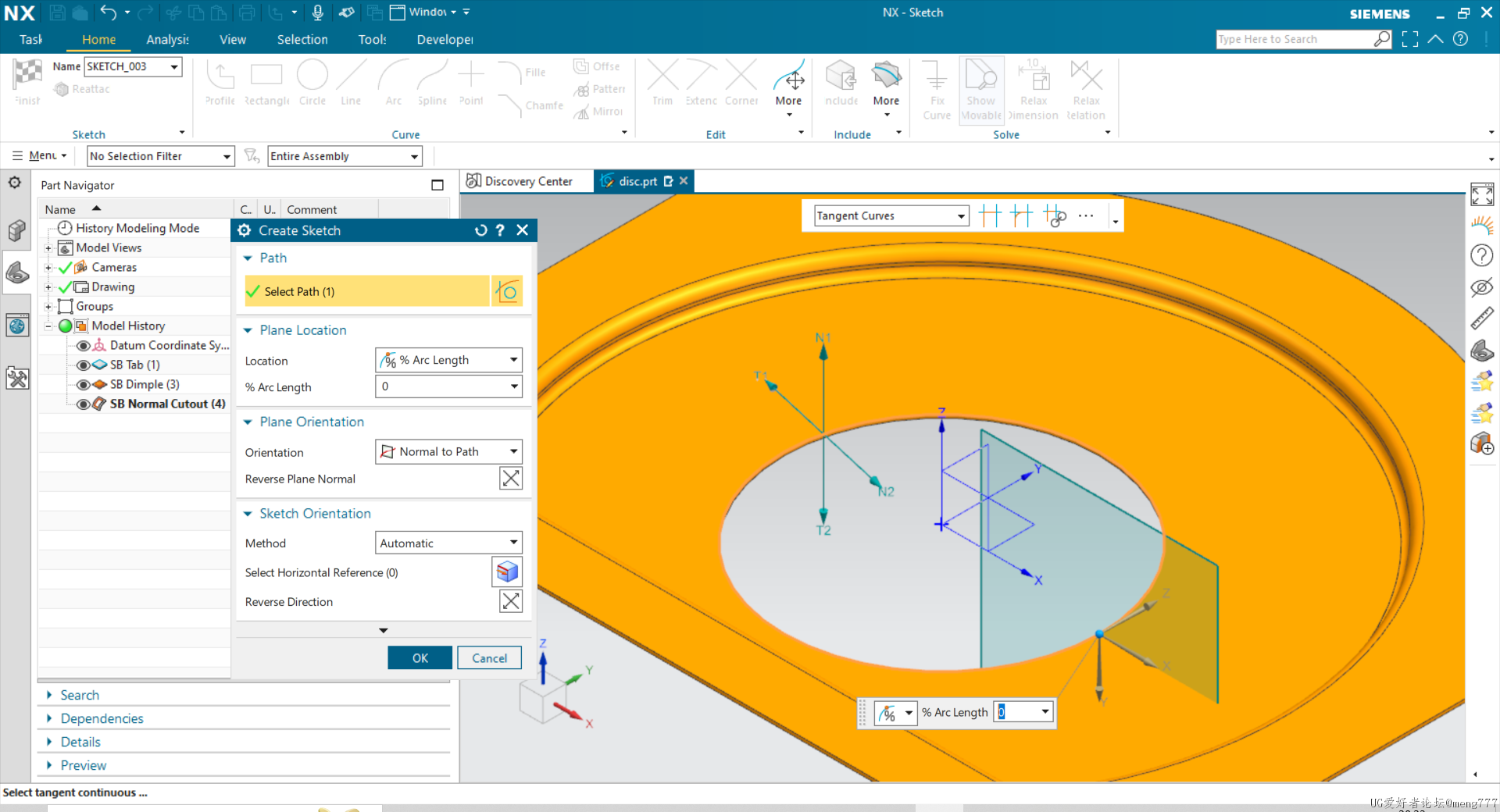
Task: Click the Relax Dimensions tool
Action: click(1034, 90)
